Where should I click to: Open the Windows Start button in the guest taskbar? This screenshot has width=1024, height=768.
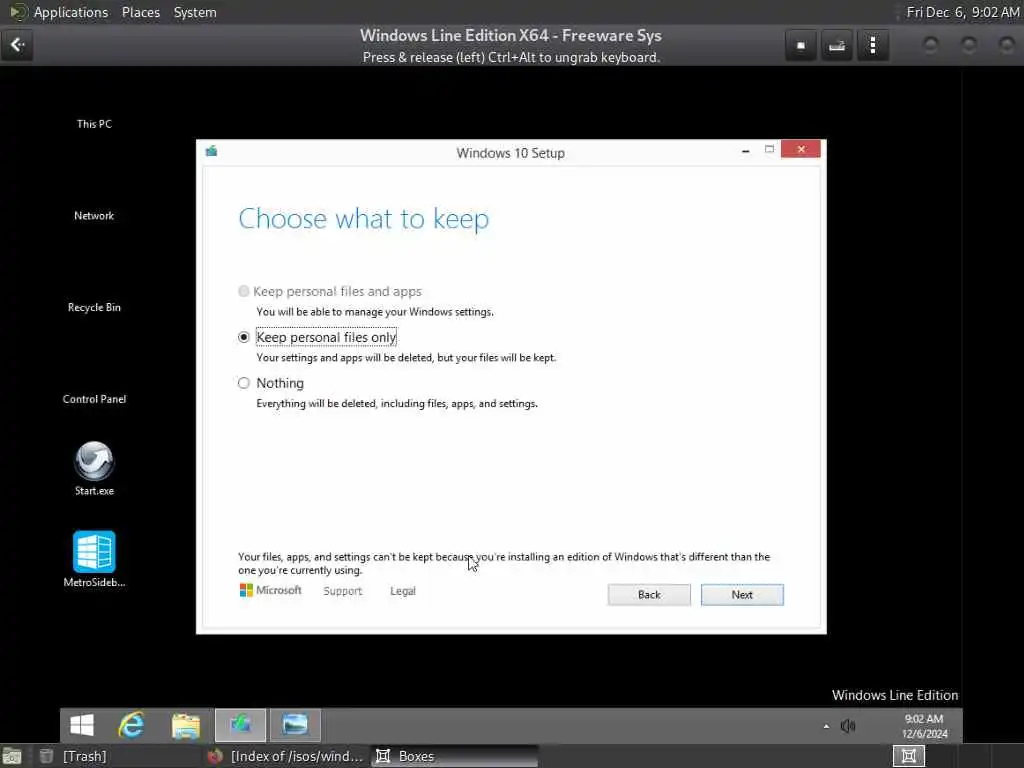82,725
